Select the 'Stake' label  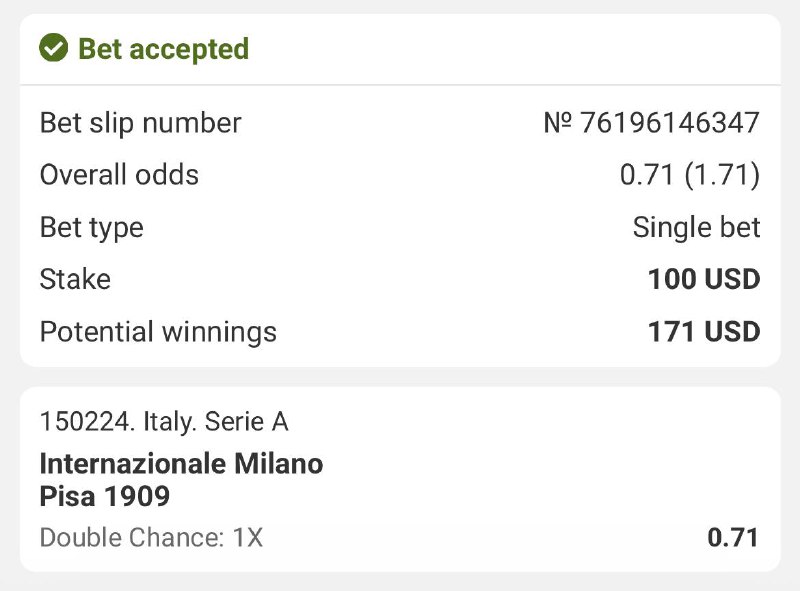click(75, 279)
